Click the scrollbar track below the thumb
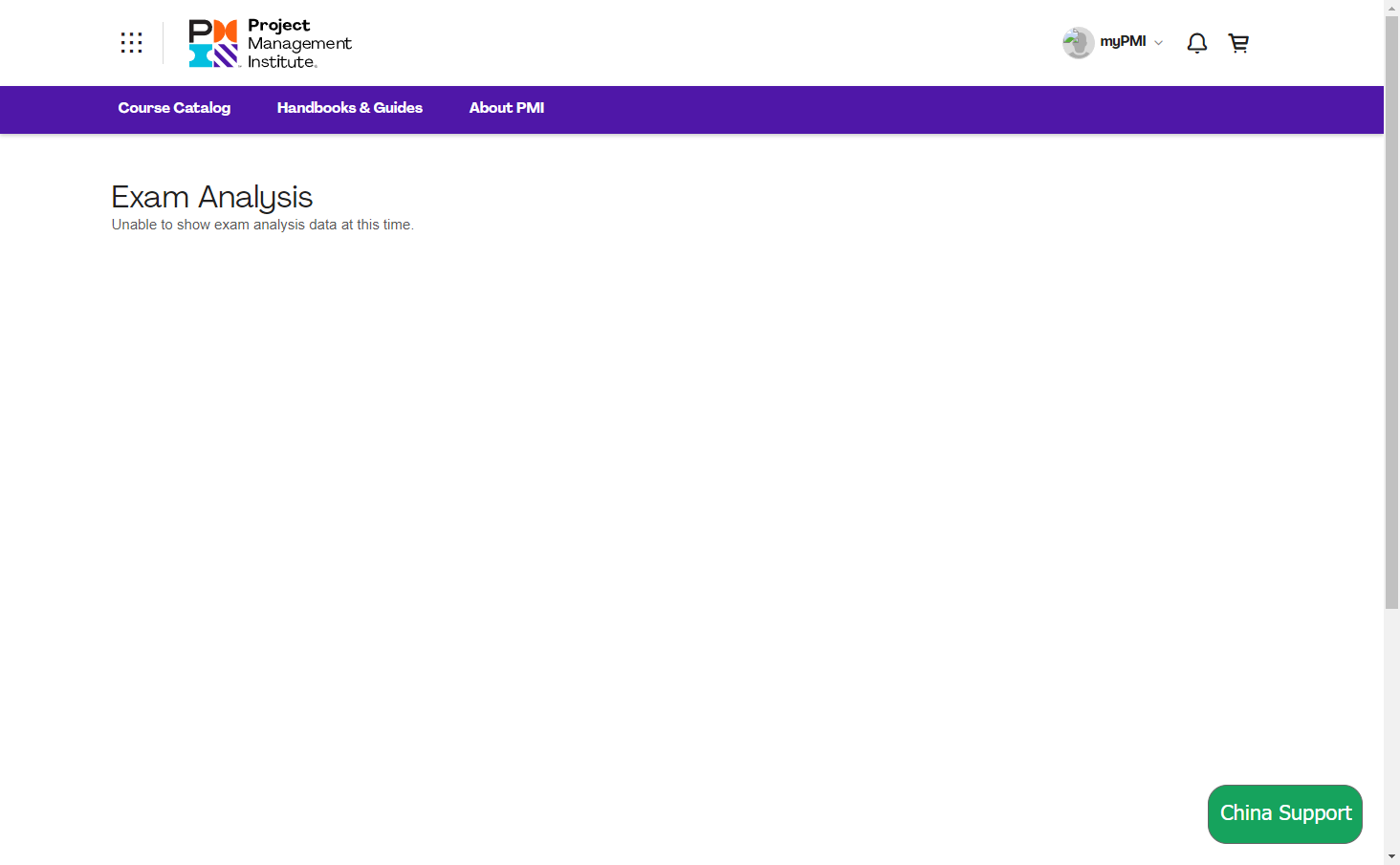 coord(1391,726)
